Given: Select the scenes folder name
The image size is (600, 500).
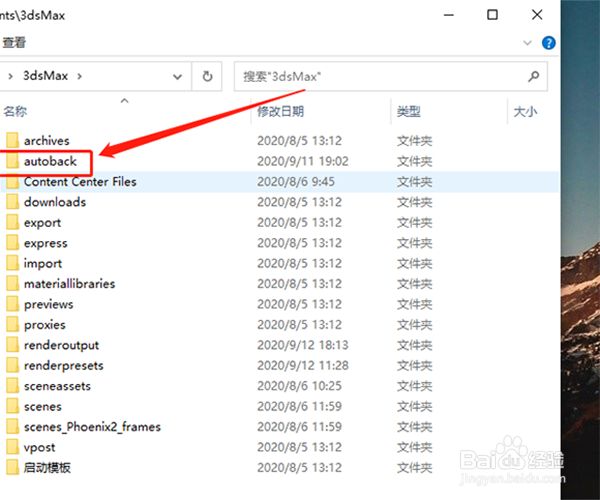Looking at the screenshot, I should click(x=42, y=406).
